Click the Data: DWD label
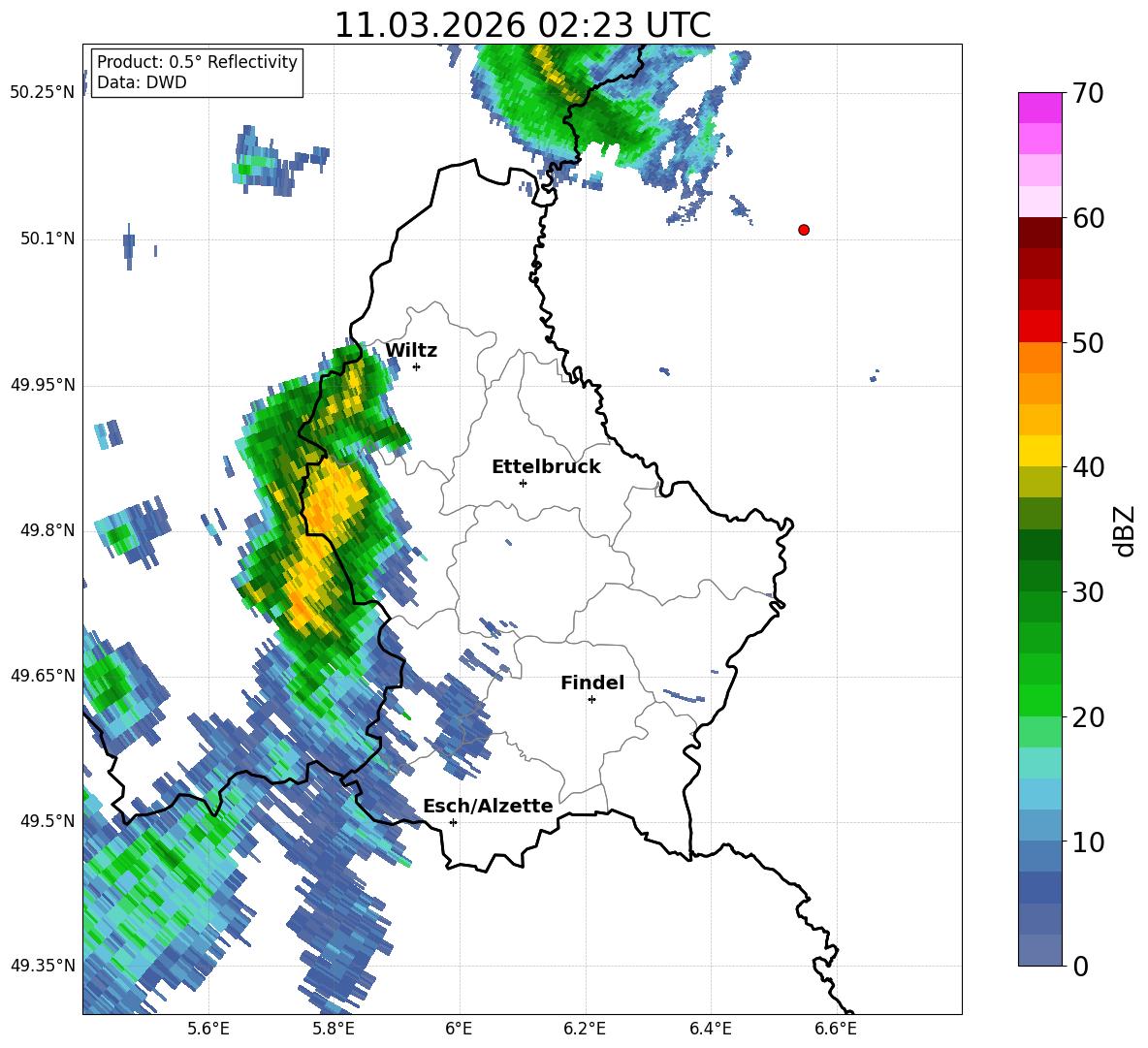Viewport: 1148px width, 1048px height. pos(142,82)
